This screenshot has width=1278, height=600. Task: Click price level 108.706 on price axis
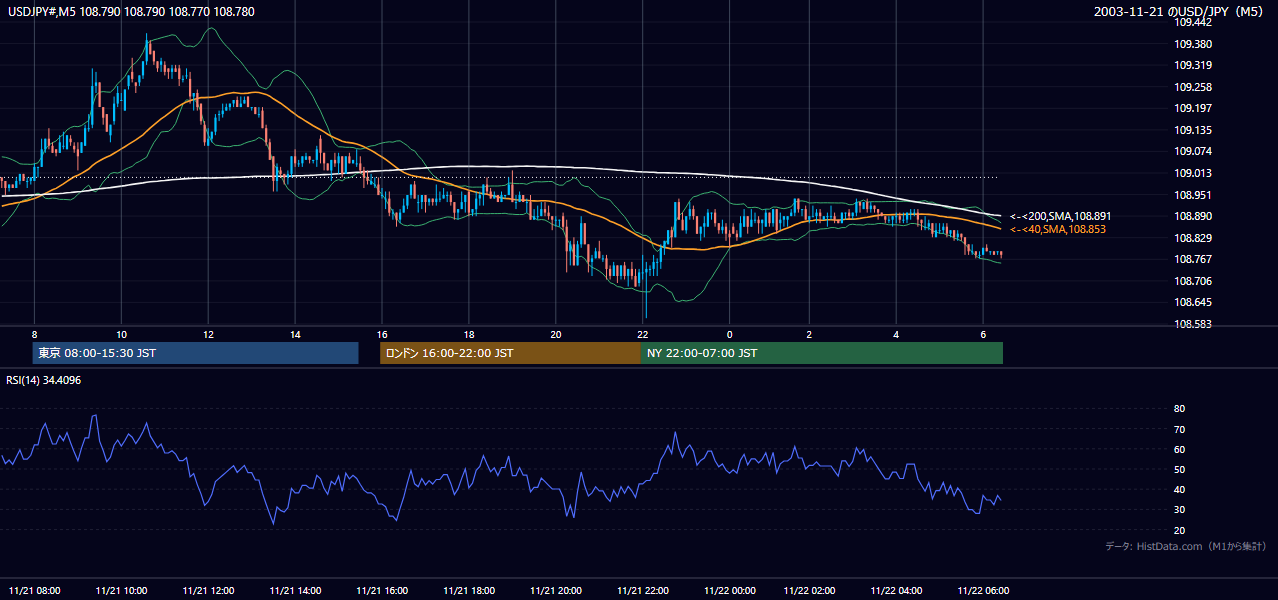click(1193, 281)
